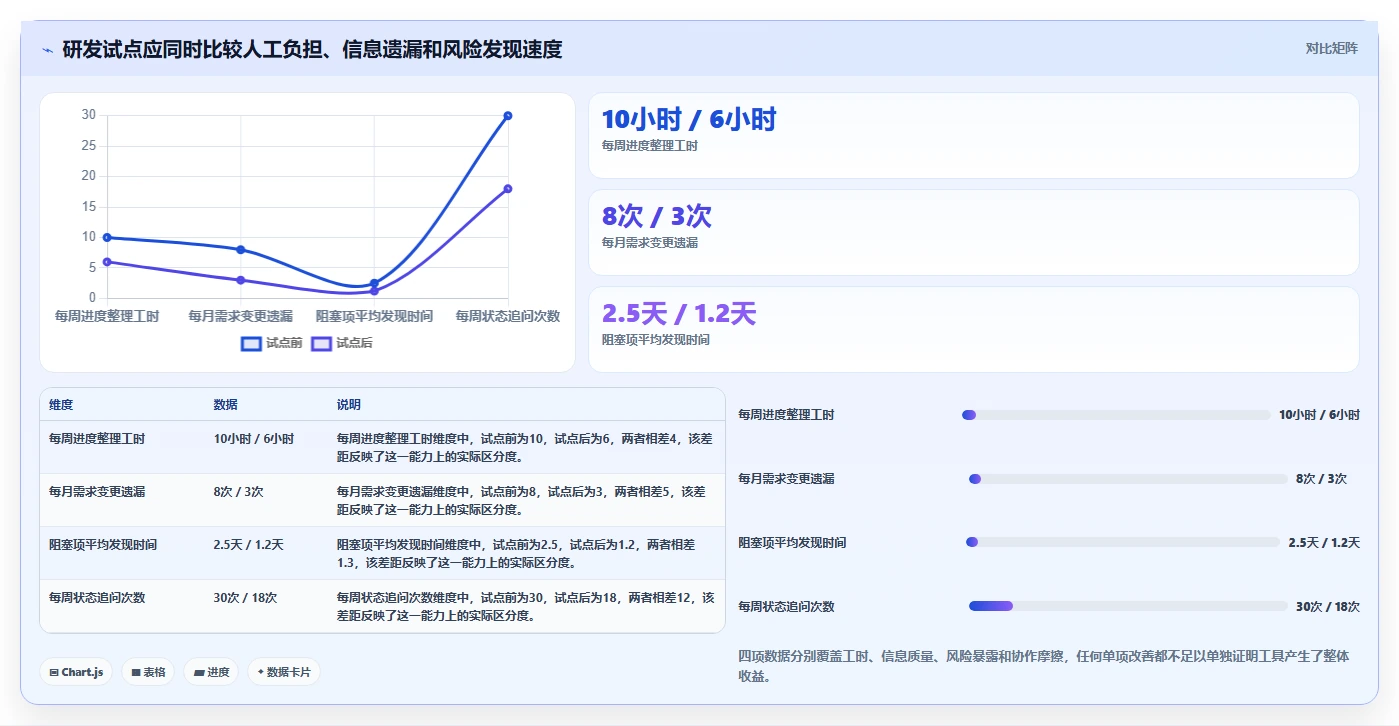The height and width of the screenshot is (726, 1399).
Task: Click chart axis label 阻塞项平均发现时间
Action: click(x=374, y=316)
